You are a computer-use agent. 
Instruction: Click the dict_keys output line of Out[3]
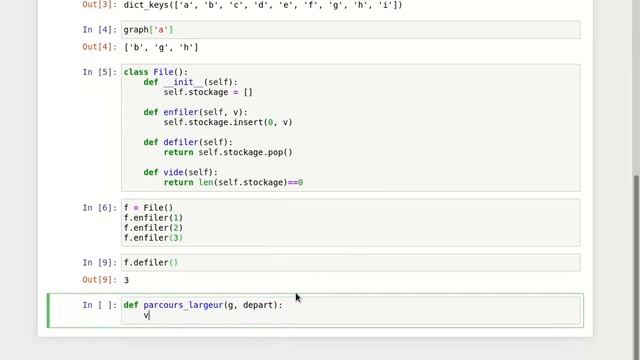263,5
